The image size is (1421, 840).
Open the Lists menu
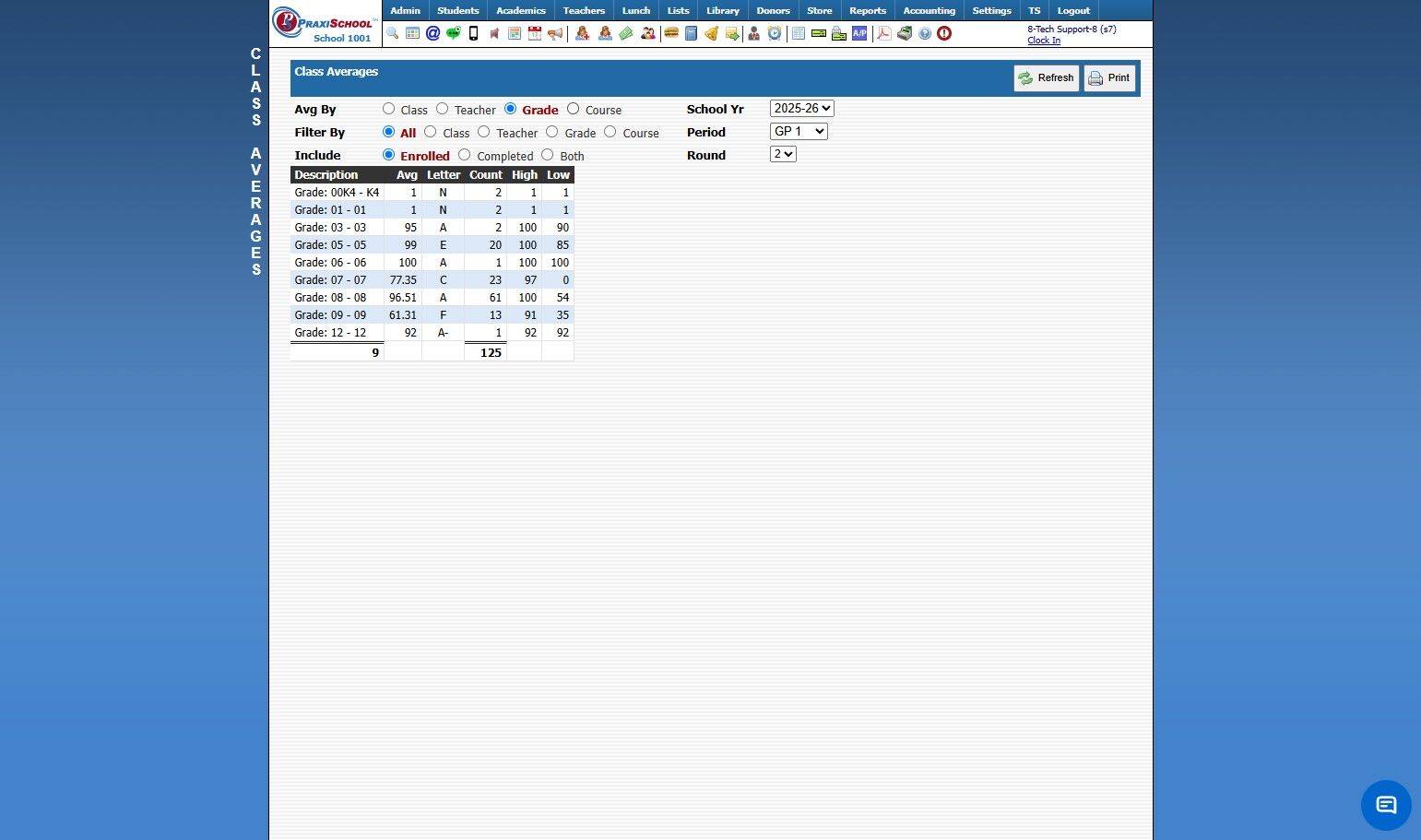(x=679, y=11)
